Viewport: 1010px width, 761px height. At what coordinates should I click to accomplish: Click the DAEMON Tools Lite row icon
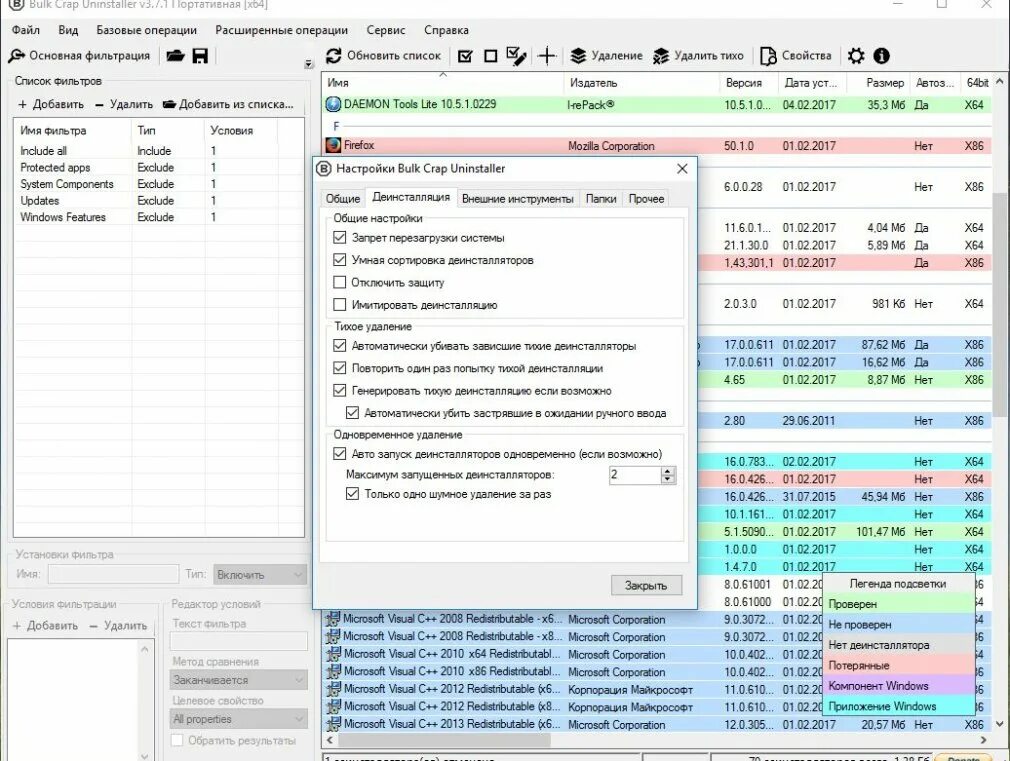[333, 104]
